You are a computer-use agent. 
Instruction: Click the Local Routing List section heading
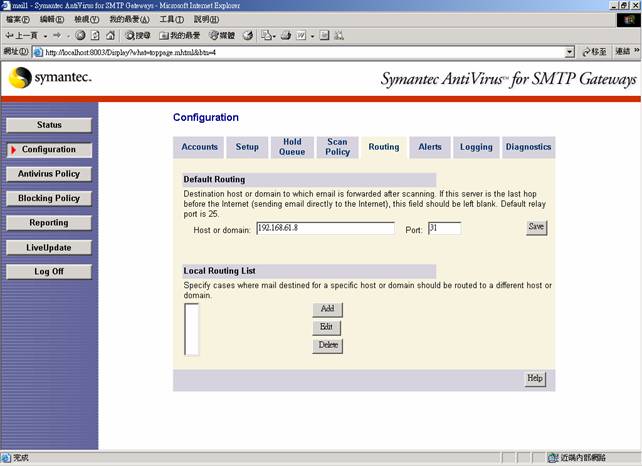coord(219,271)
